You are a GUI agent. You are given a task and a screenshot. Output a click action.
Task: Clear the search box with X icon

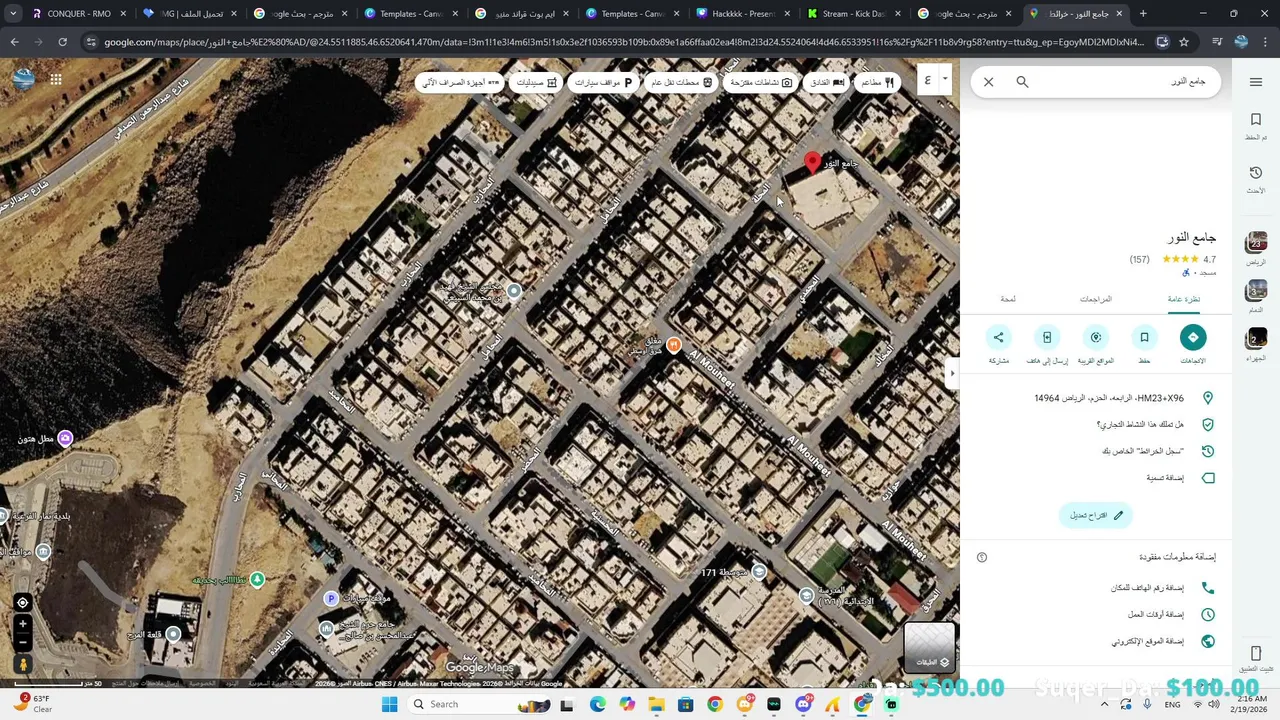pos(988,82)
